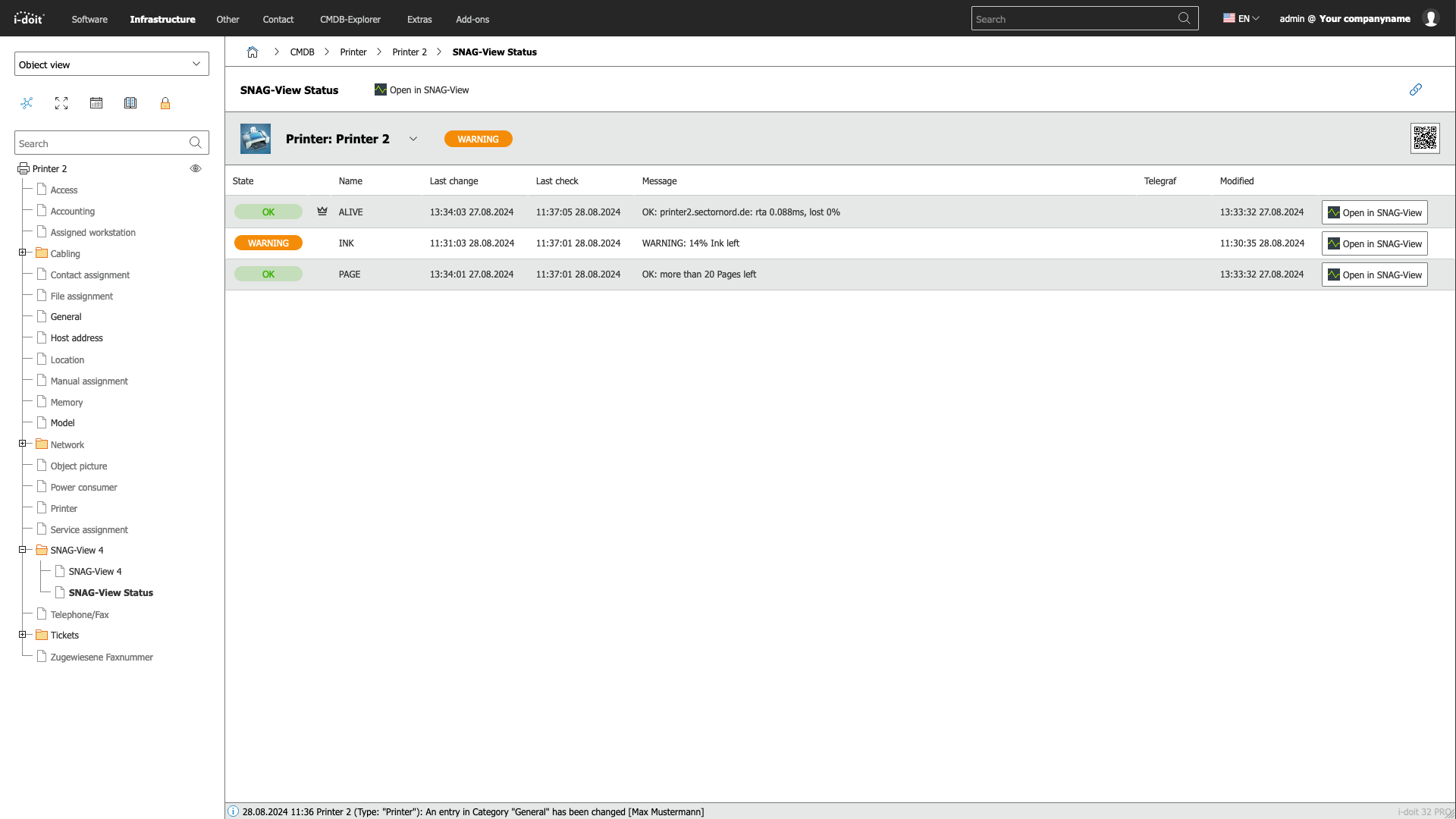Click the orange lock icon
This screenshot has width=1456, height=819.
coord(165,103)
